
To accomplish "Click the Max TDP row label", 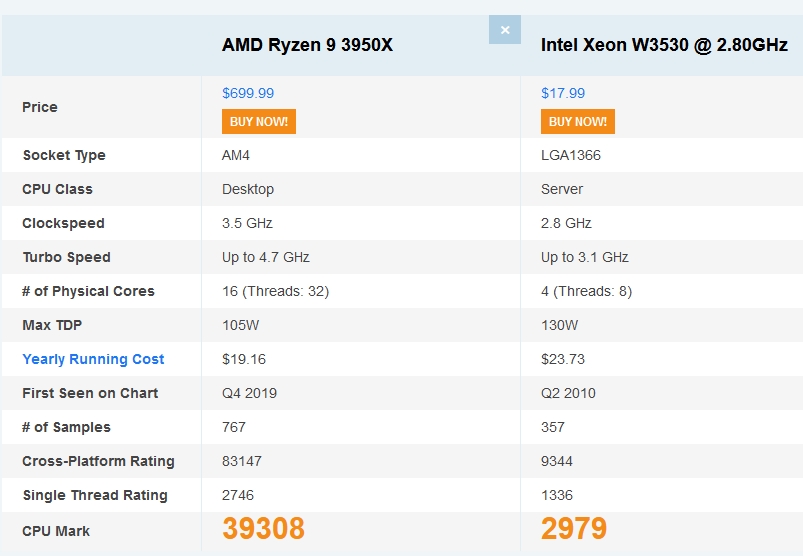I will click(52, 325).
